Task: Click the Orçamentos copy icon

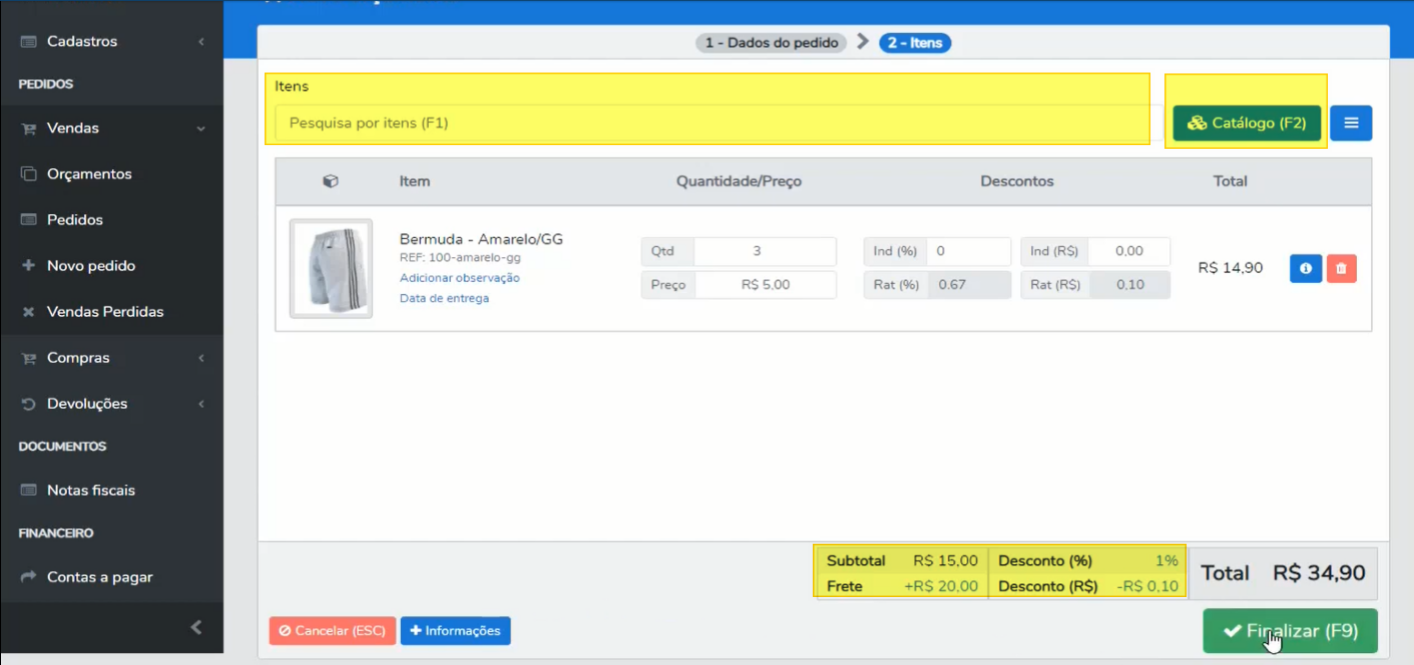Action: pyautogui.click(x=28, y=174)
